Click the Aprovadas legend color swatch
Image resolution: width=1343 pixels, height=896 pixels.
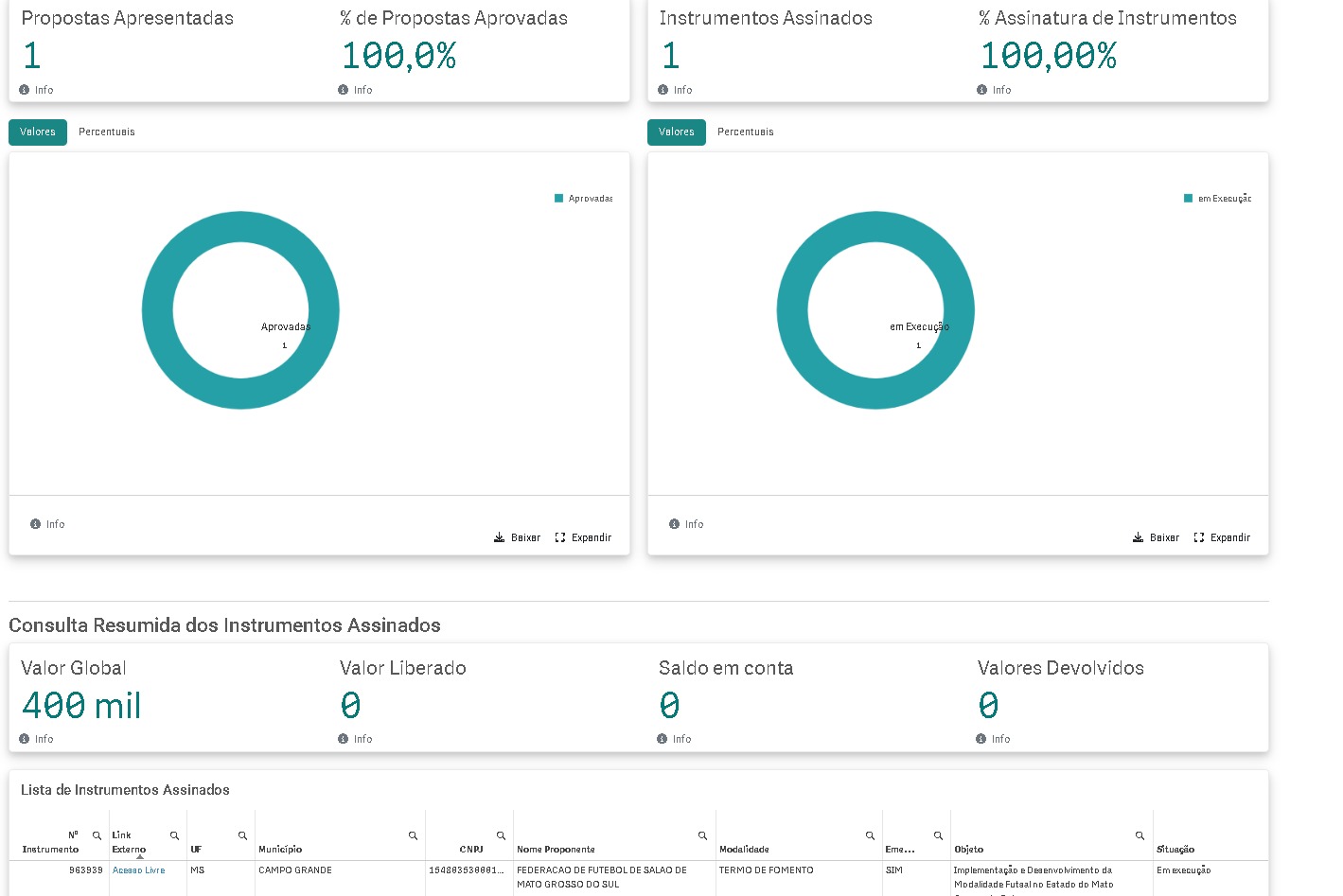point(558,199)
